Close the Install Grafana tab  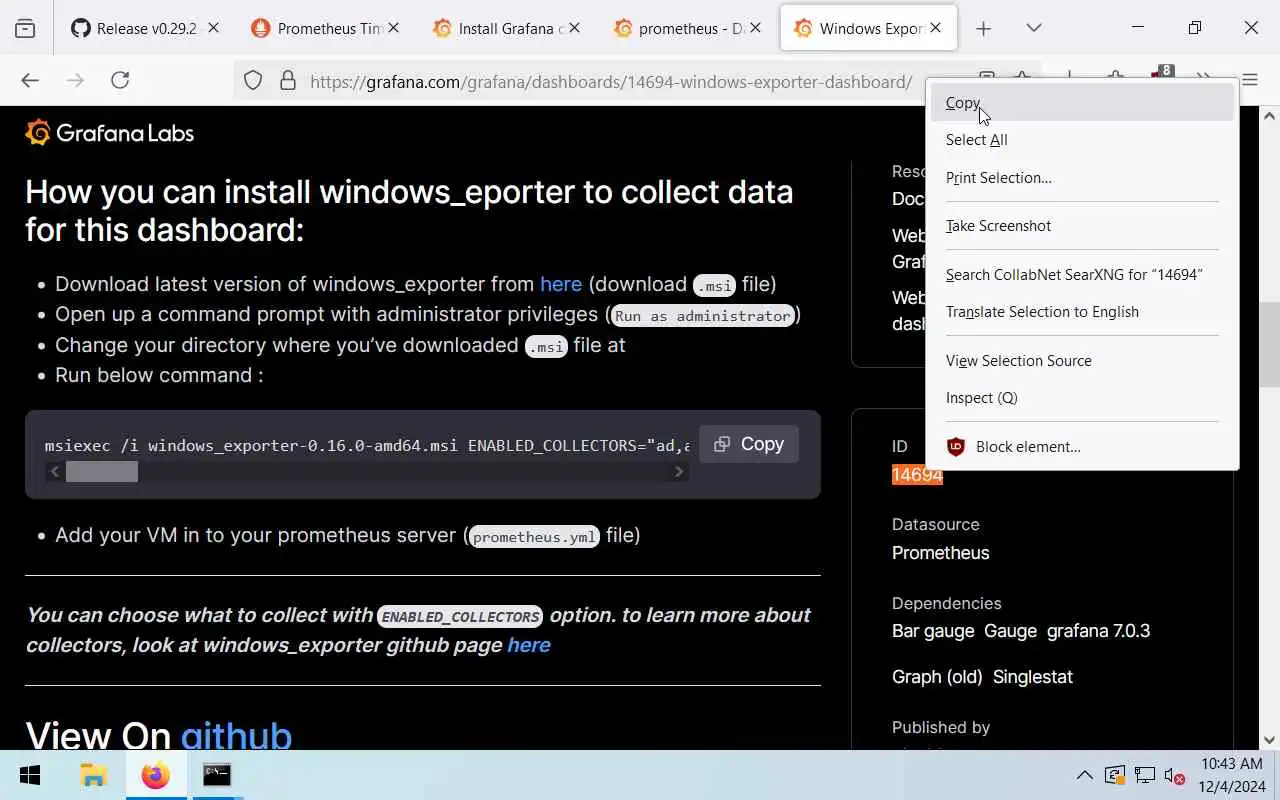click(574, 28)
